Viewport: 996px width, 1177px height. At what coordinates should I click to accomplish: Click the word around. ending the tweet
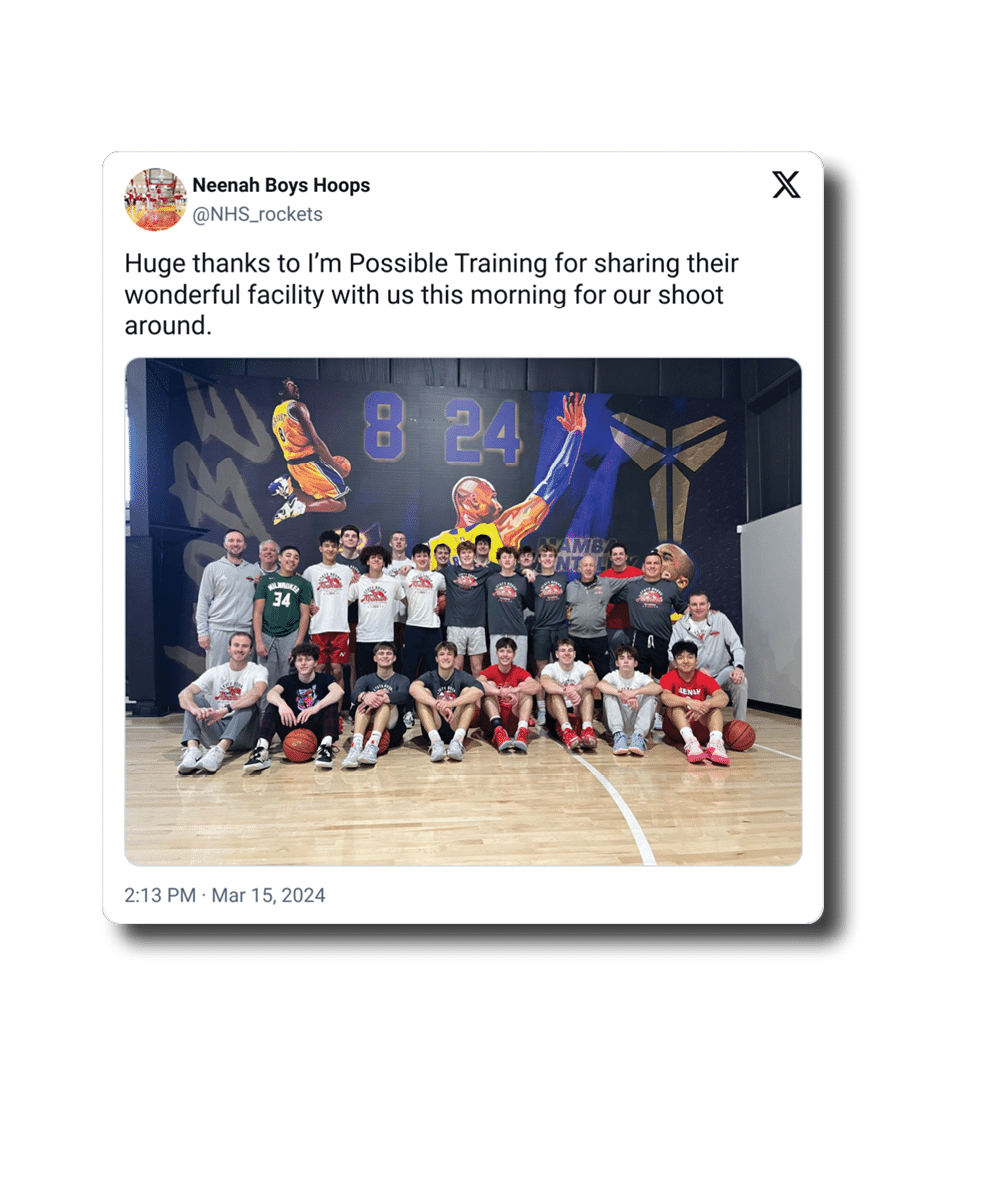click(x=168, y=326)
